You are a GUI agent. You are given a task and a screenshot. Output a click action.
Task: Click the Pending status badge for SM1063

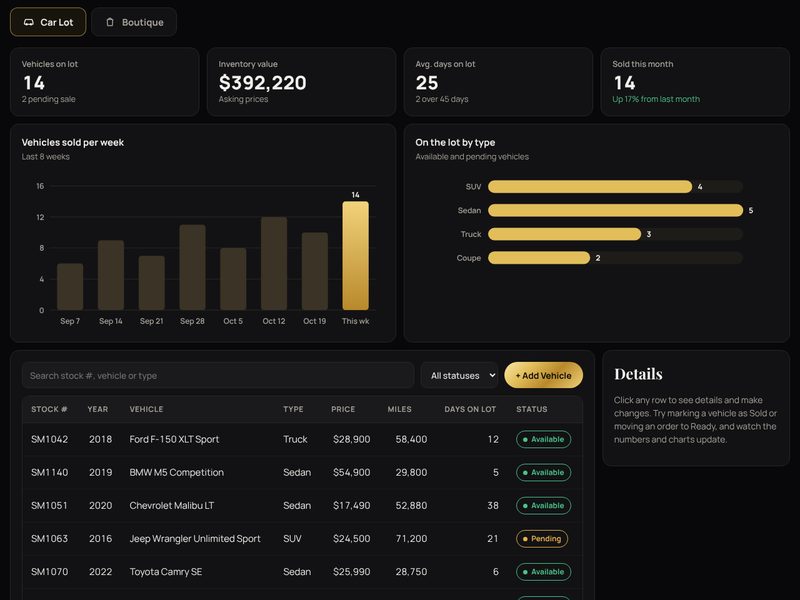coord(542,539)
